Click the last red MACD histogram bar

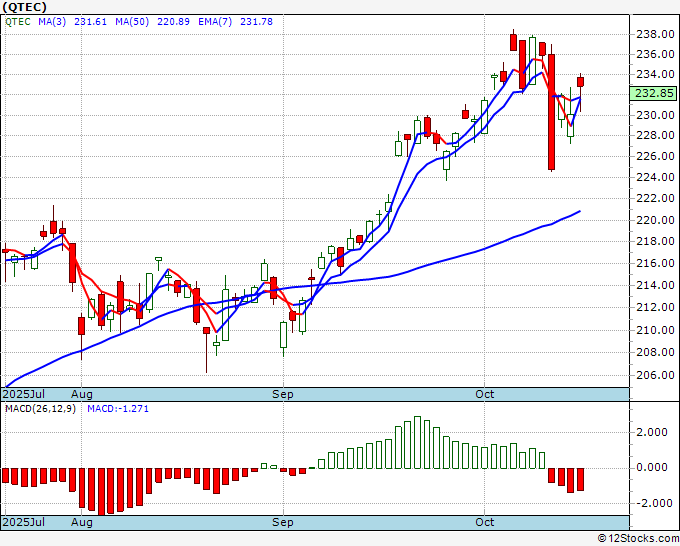(580, 479)
